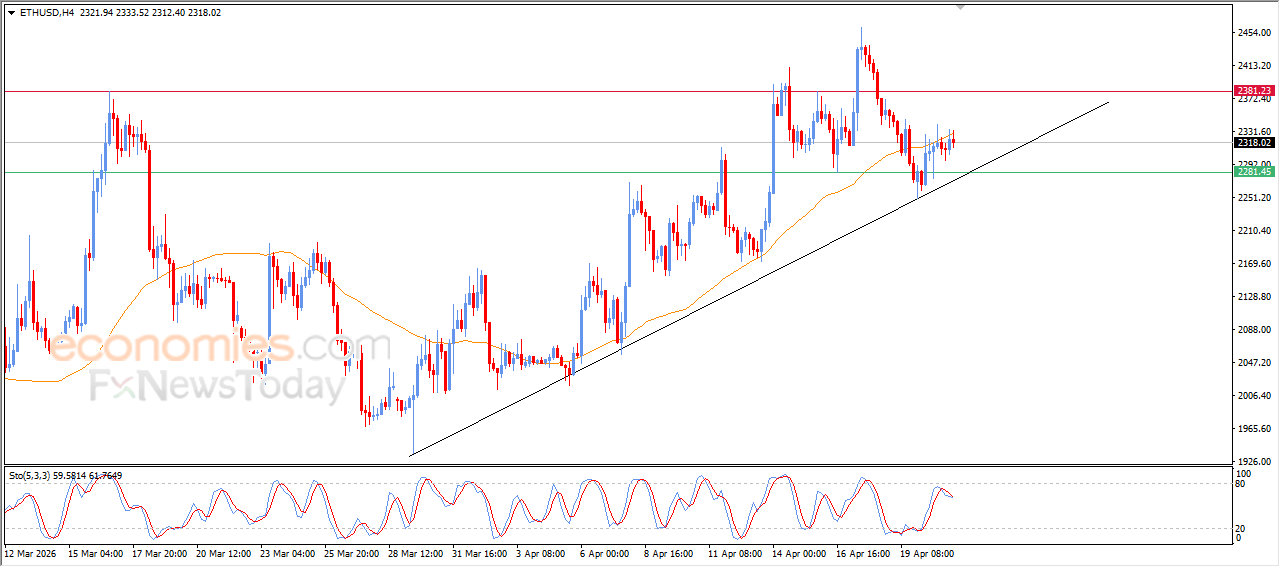The height and width of the screenshot is (567, 1280).
Task: Click the 20 Mar 12:00 time label
Action: [225, 552]
